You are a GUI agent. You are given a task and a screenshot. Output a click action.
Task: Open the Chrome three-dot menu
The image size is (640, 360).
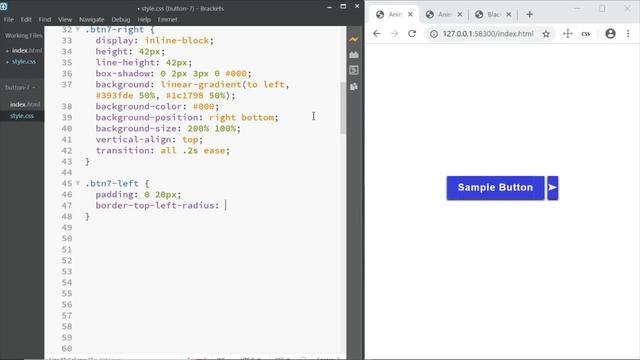coord(628,34)
